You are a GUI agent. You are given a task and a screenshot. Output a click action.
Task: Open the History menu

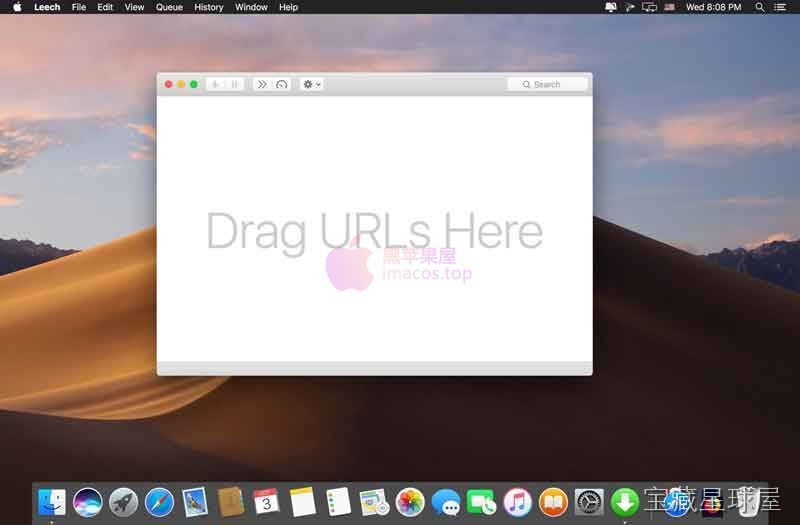(x=209, y=7)
